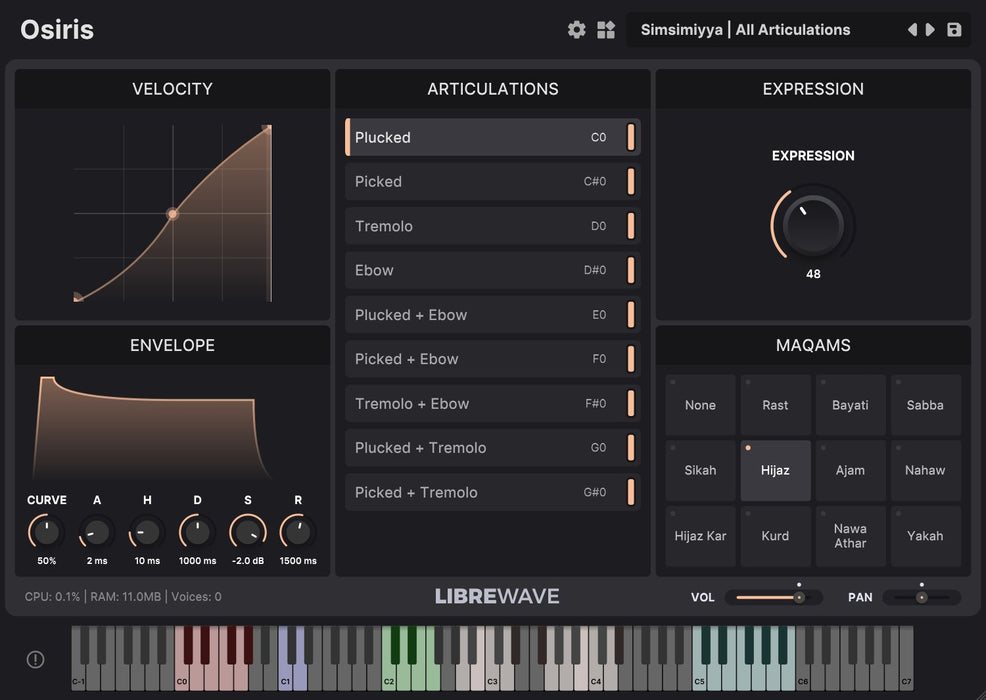Screen dimensions: 986x700
Task: Go to next preset with right arrow
Action: pyautogui.click(x=931, y=30)
